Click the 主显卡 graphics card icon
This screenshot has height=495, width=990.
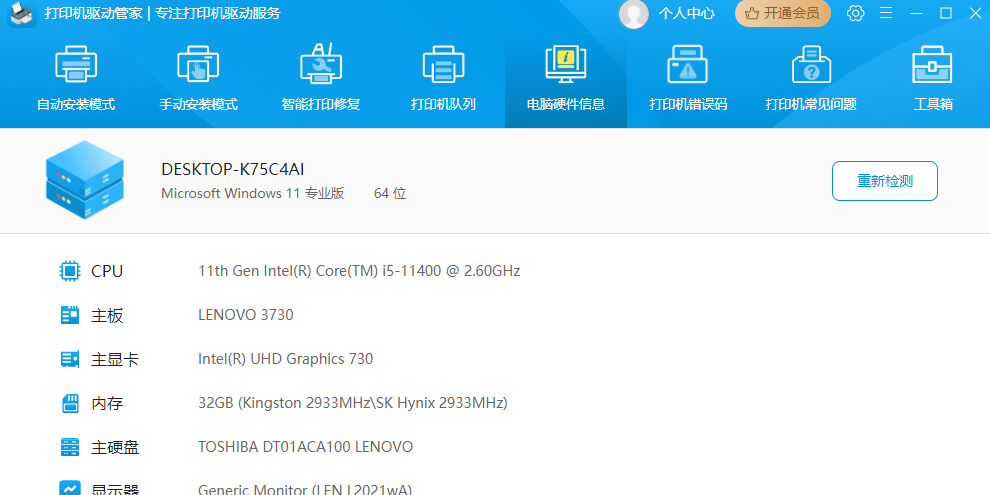click(x=70, y=359)
